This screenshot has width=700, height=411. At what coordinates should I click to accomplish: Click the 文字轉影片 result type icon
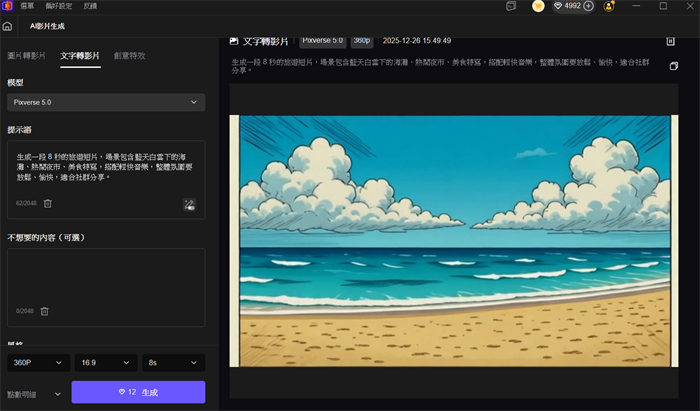(x=234, y=41)
